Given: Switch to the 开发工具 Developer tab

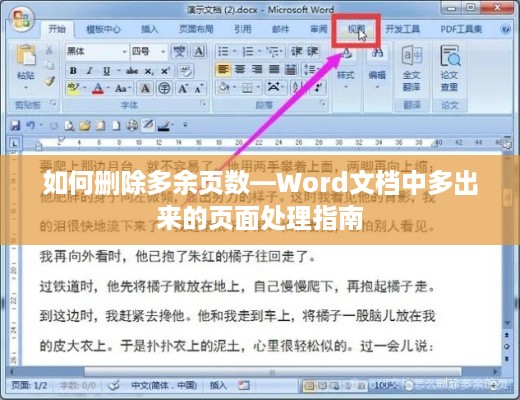Looking at the screenshot, I should pos(402,29).
